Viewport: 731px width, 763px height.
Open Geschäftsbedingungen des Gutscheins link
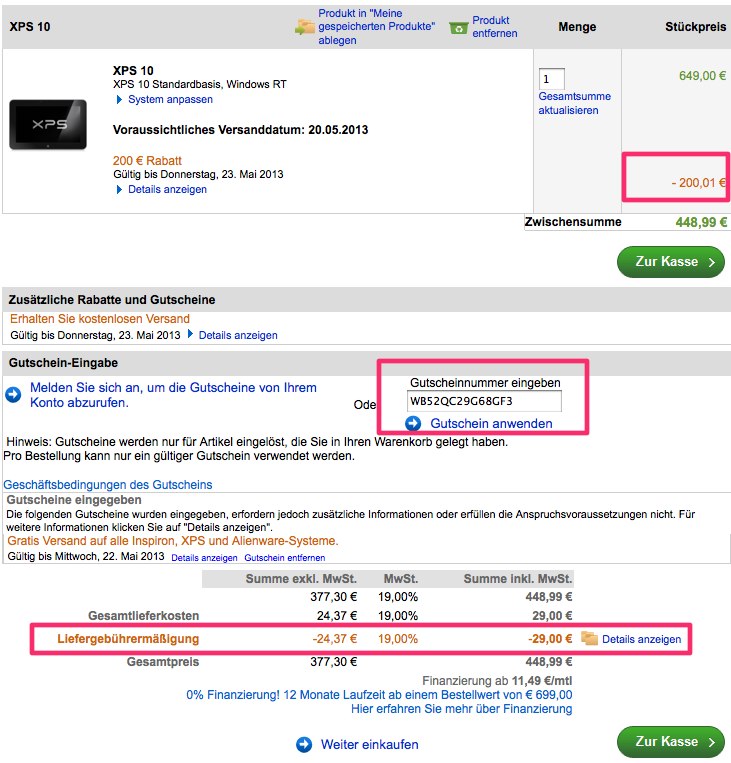point(108,485)
